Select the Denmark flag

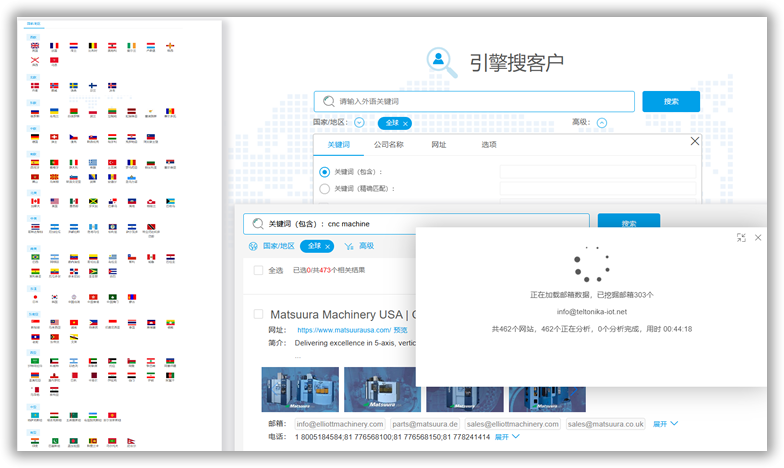pyautogui.click(x=35, y=86)
